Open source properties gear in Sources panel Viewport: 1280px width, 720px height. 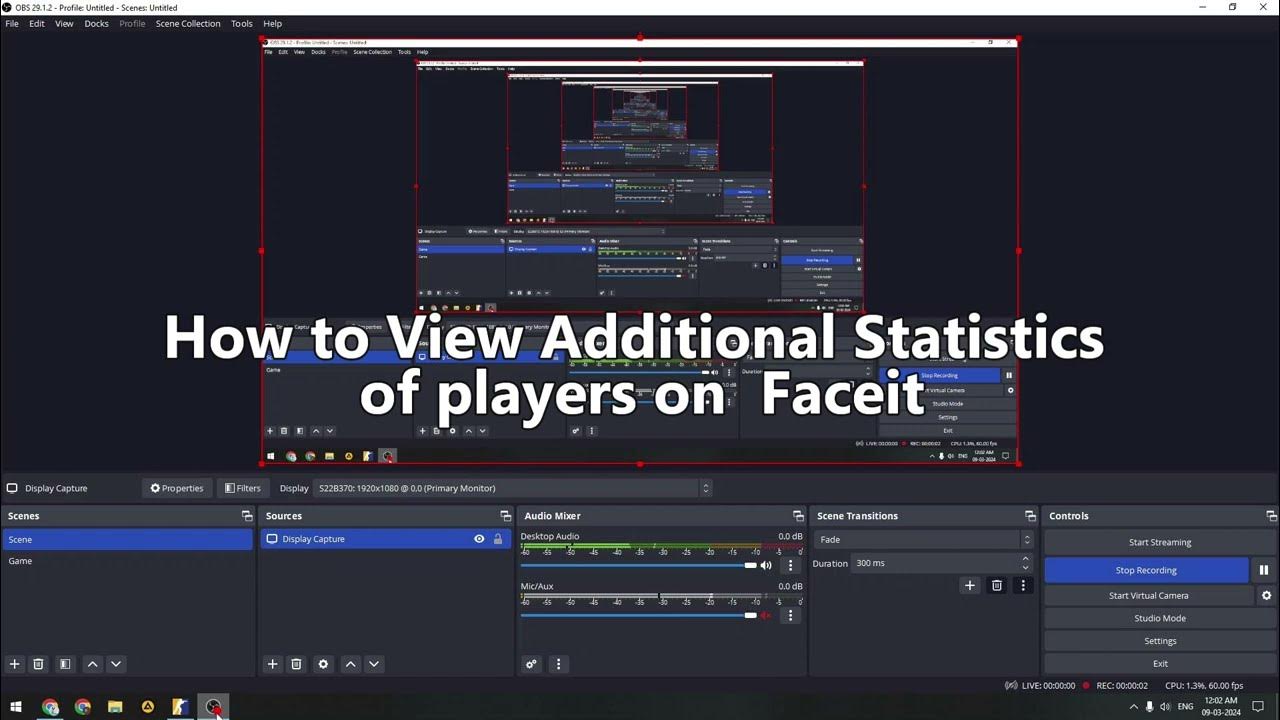[323, 664]
